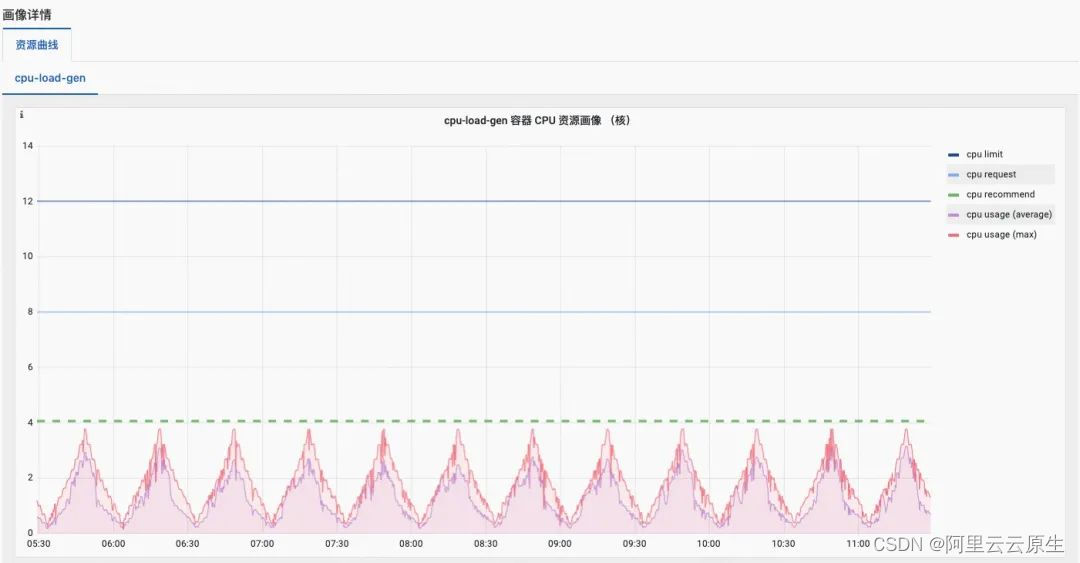Click the panel info icon

[x=21, y=115]
